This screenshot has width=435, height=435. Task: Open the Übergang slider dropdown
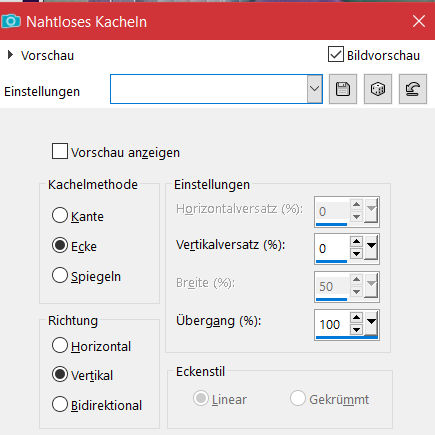[371, 323]
